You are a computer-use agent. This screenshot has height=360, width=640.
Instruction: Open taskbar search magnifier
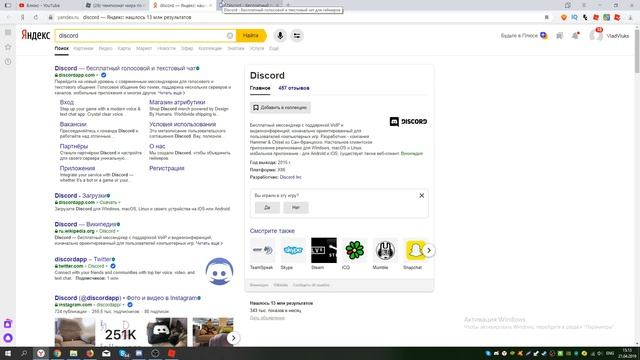(24, 353)
